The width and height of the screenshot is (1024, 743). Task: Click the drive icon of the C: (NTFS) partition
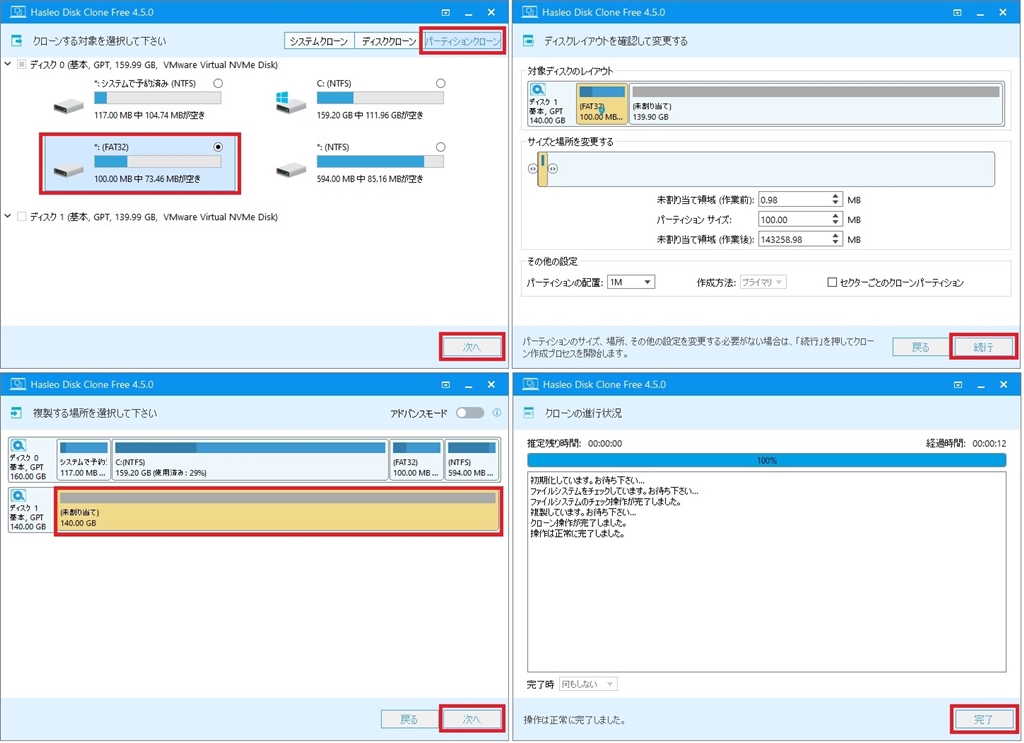tap(291, 103)
